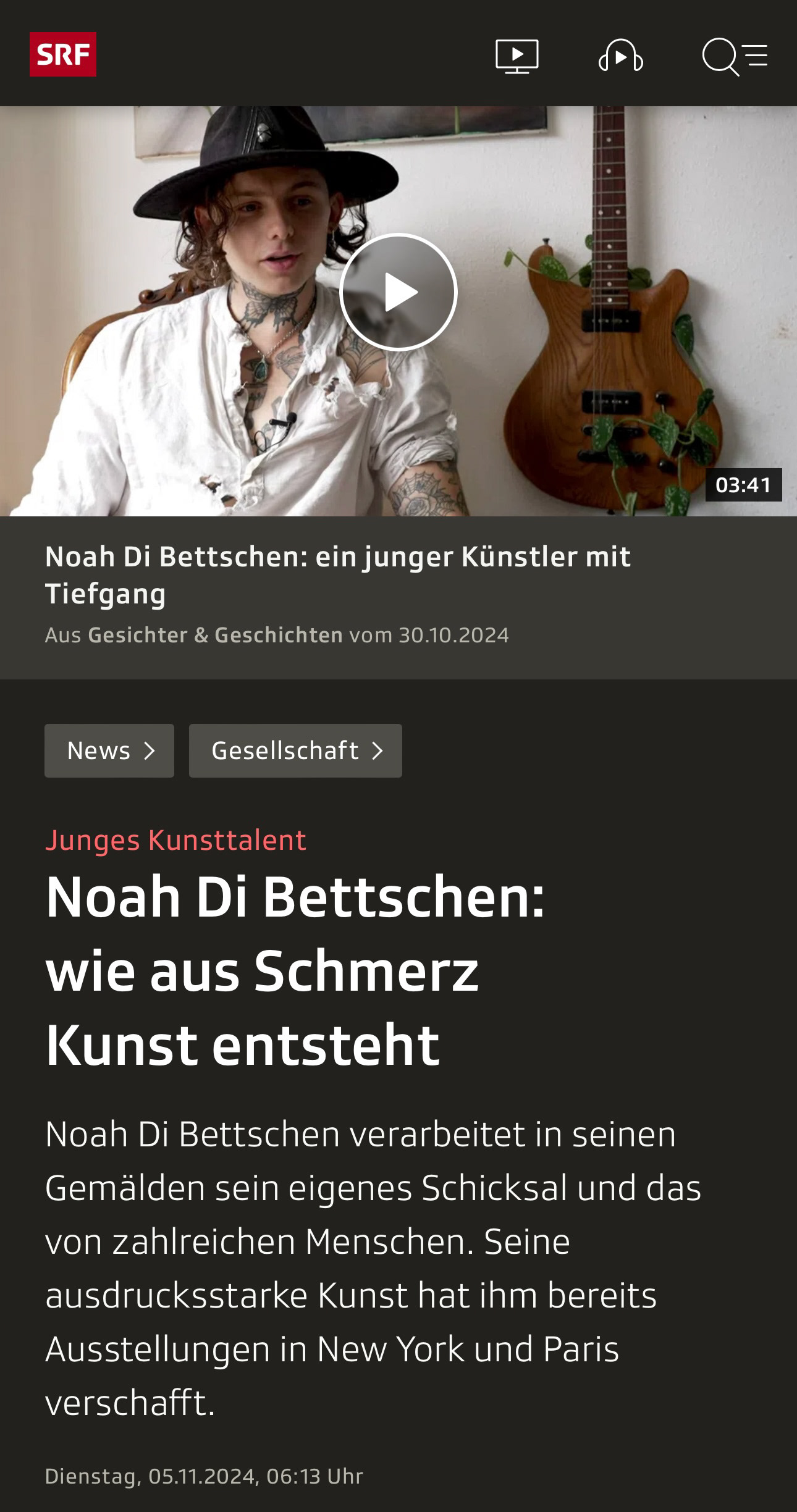Go to the Gesellschaft breadcrumb section
Image resolution: width=797 pixels, height=1512 pixels.
click(x=295, y=751)
